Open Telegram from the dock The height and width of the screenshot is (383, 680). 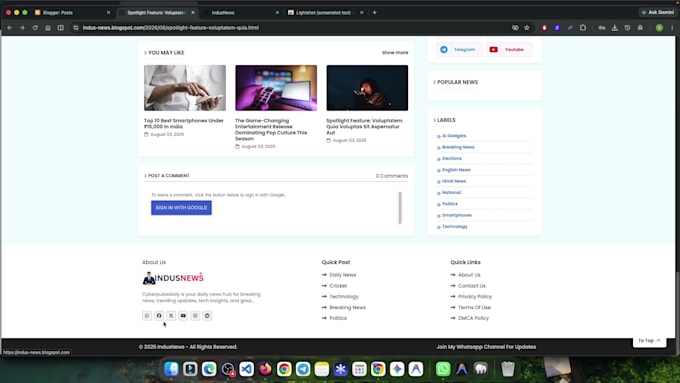303,369
